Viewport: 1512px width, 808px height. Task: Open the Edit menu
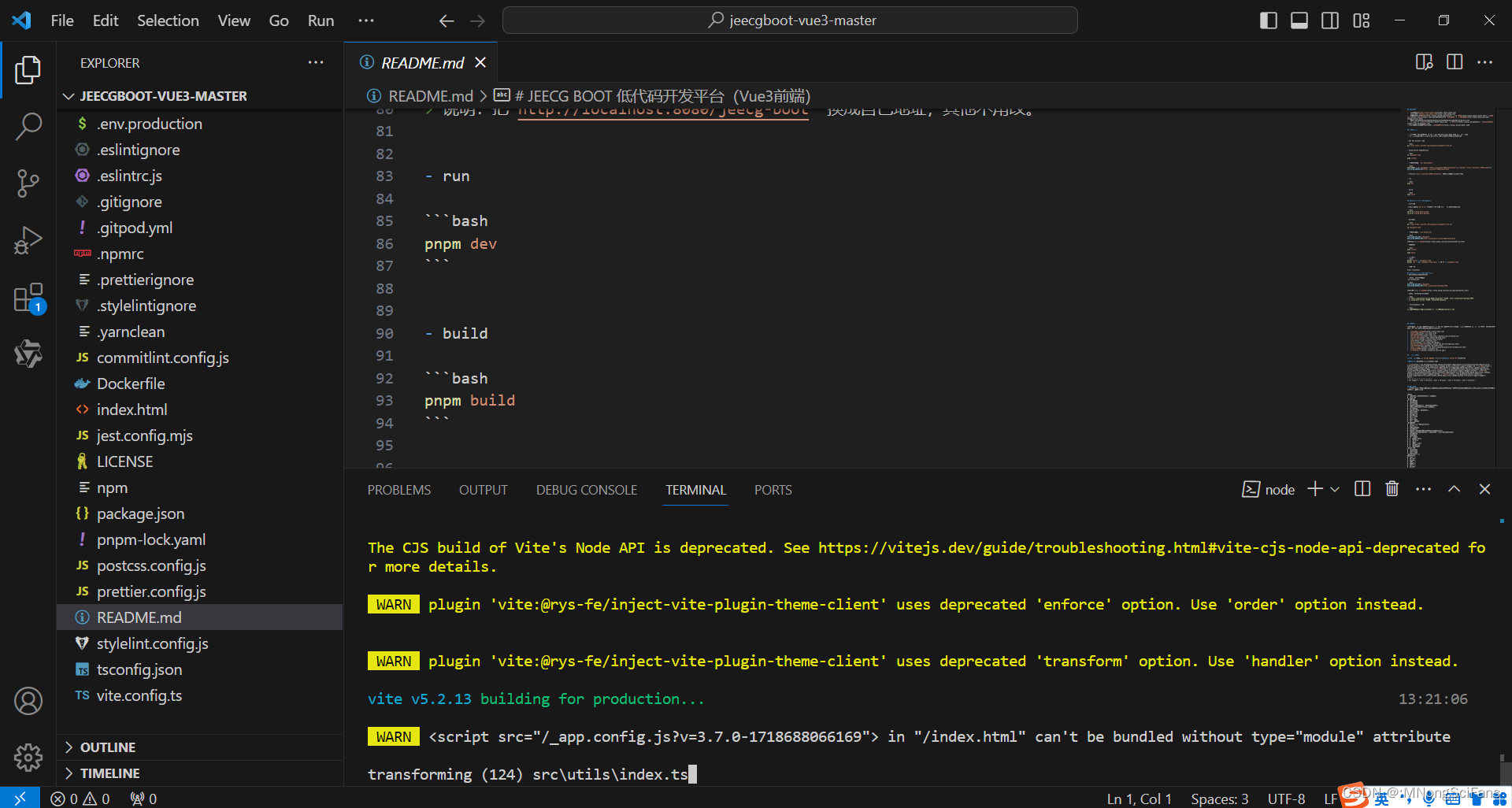pos(106,20)
